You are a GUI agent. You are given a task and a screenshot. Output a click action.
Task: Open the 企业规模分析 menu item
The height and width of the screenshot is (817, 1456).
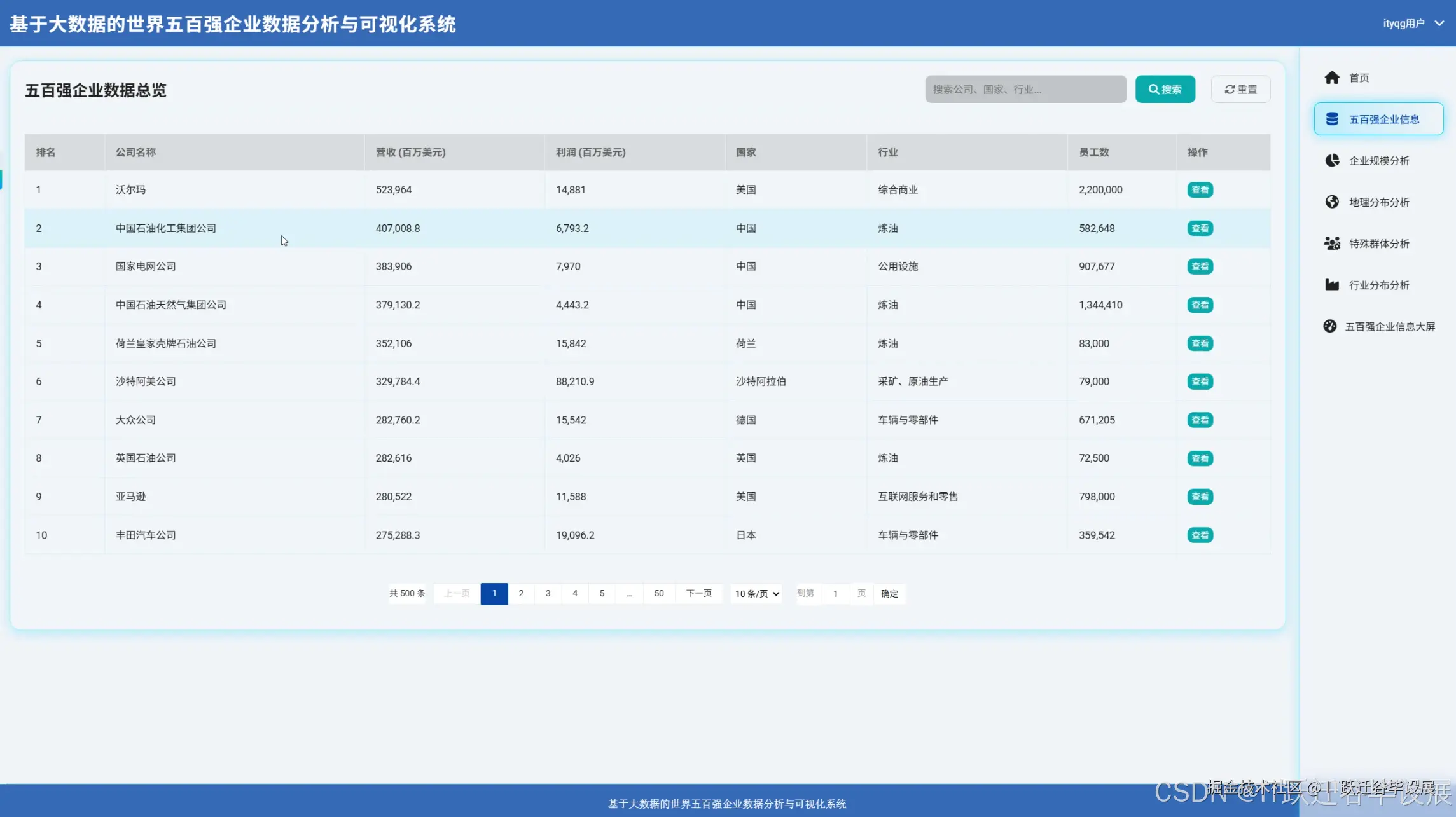tap(1378, 160)
